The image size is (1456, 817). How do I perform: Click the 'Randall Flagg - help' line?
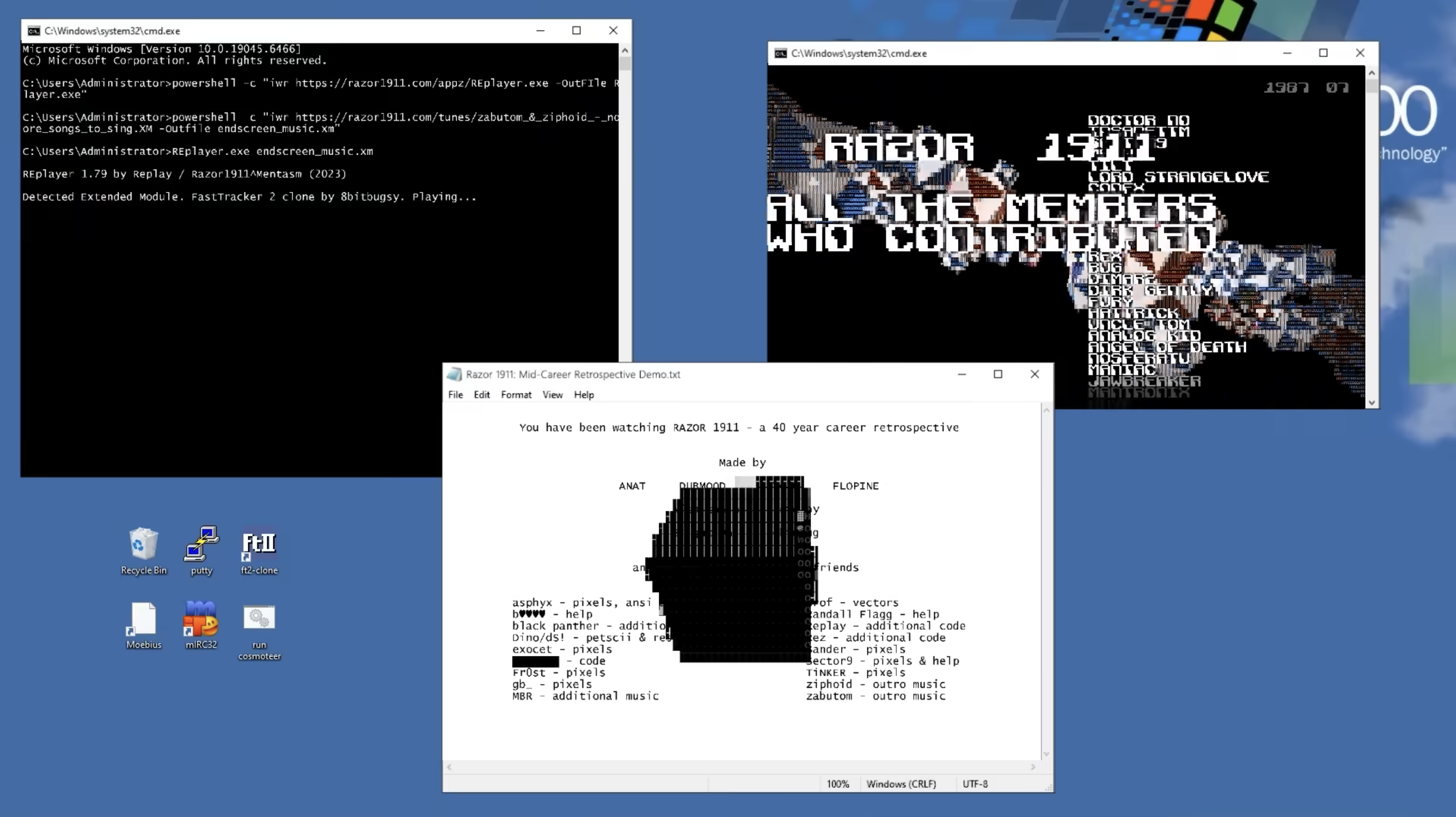tap(872, 614)
